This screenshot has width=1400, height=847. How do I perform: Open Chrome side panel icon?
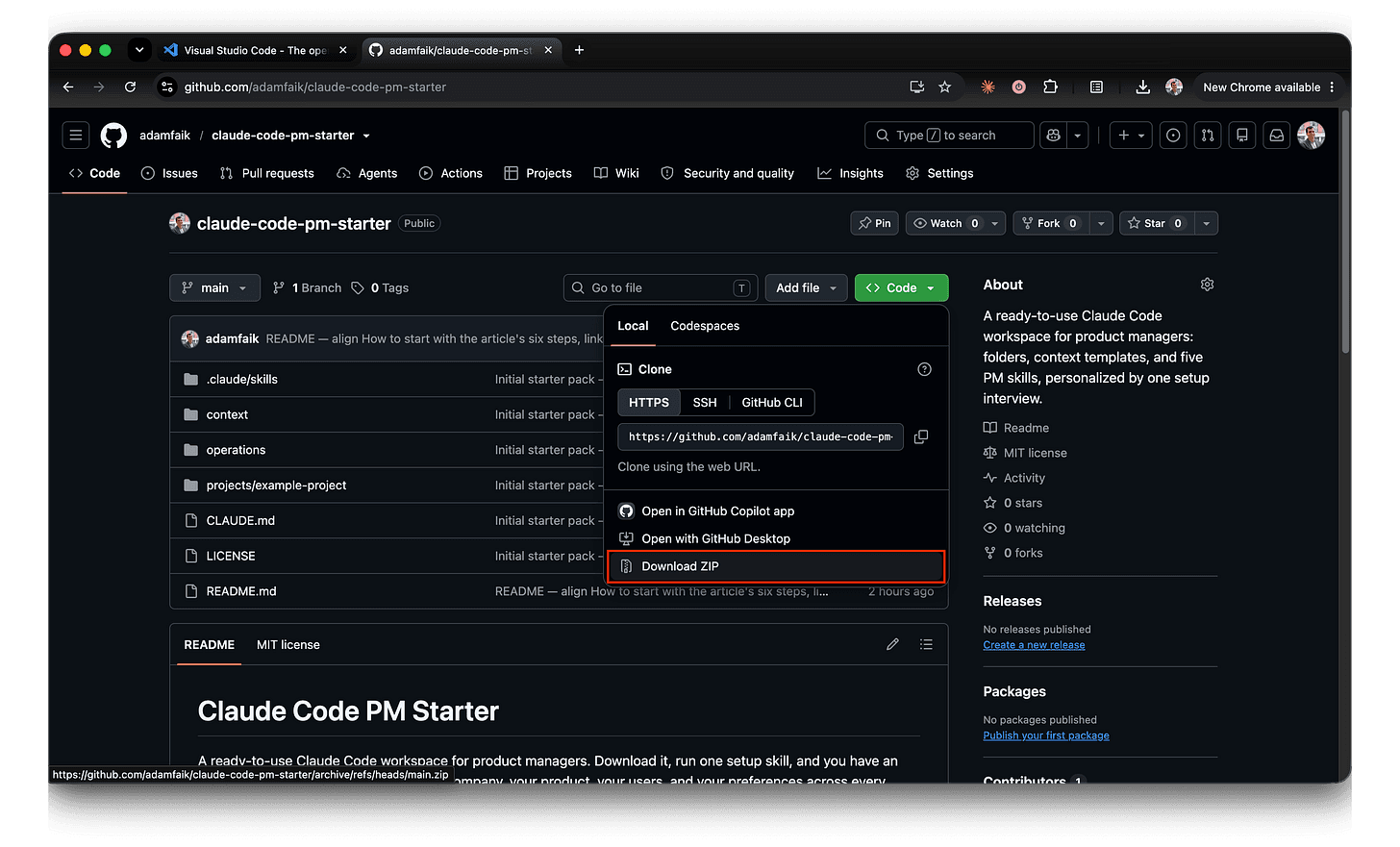point(1096,87)
